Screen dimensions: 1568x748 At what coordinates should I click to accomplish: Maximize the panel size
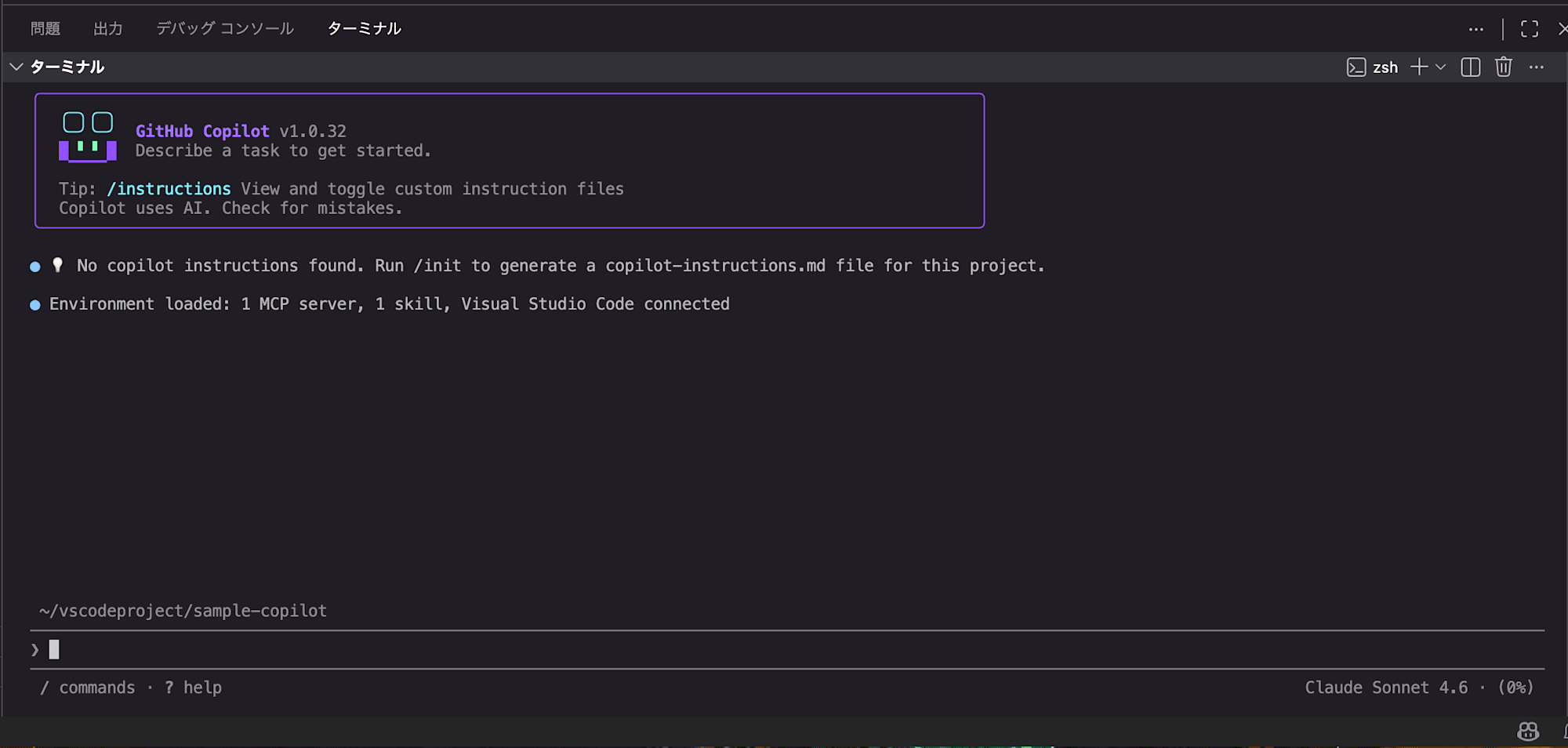(x=1529, y=29)
